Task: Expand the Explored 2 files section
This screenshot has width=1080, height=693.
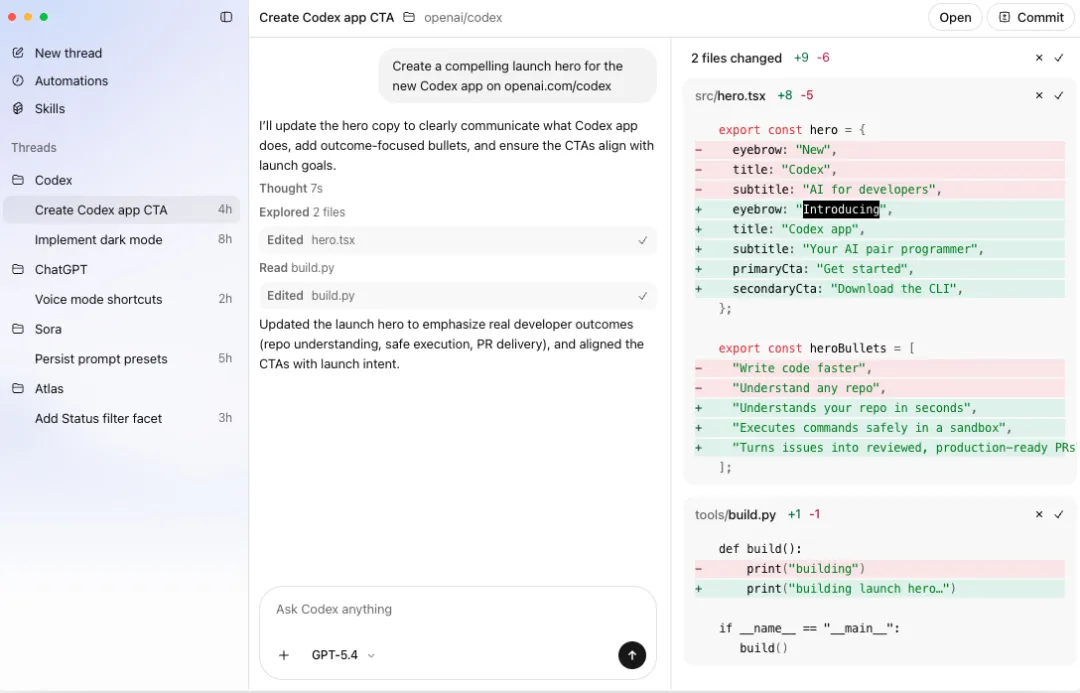Action: pyautogui.click(x=302, y=212)
